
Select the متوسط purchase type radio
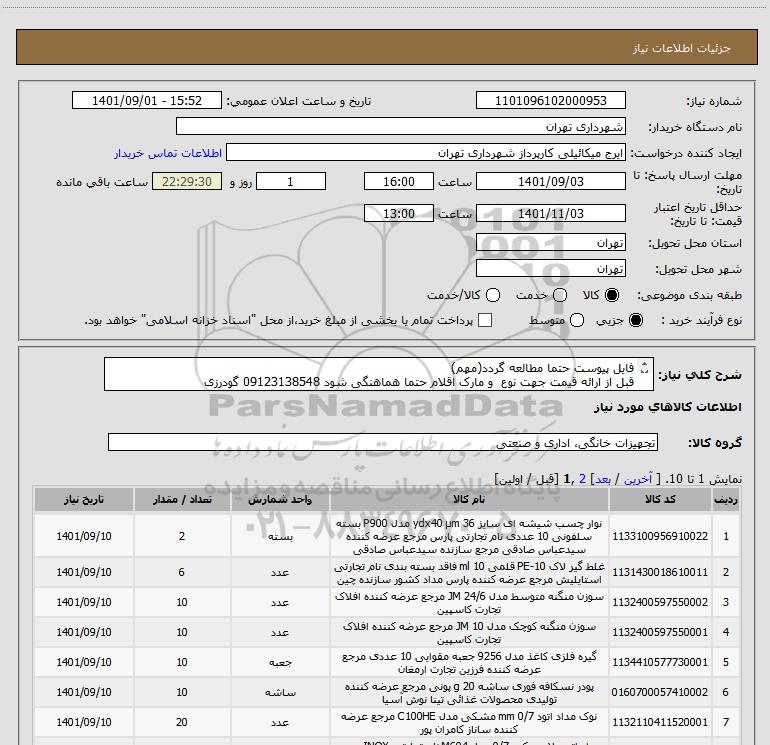point(577,320)
